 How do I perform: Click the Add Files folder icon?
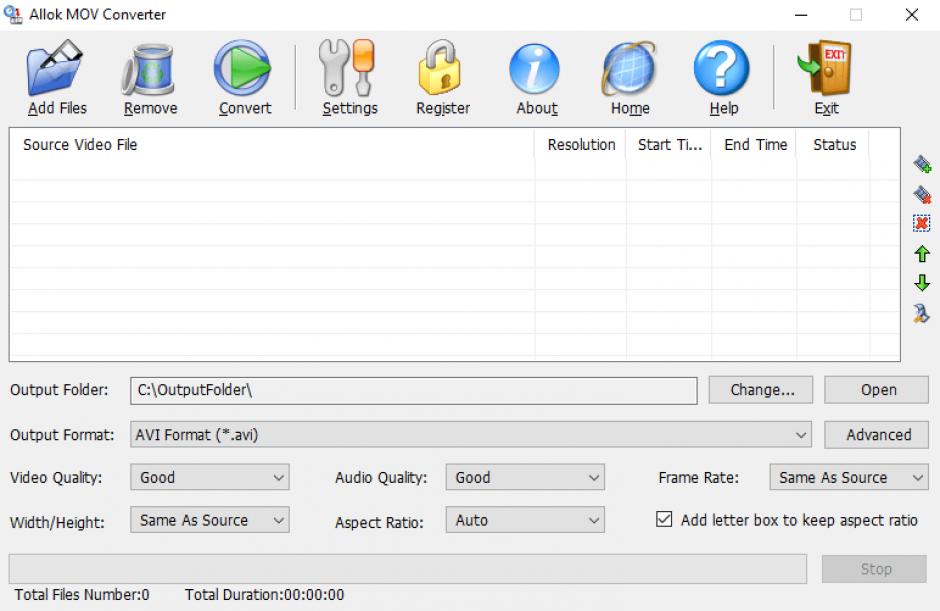point(57,70)
